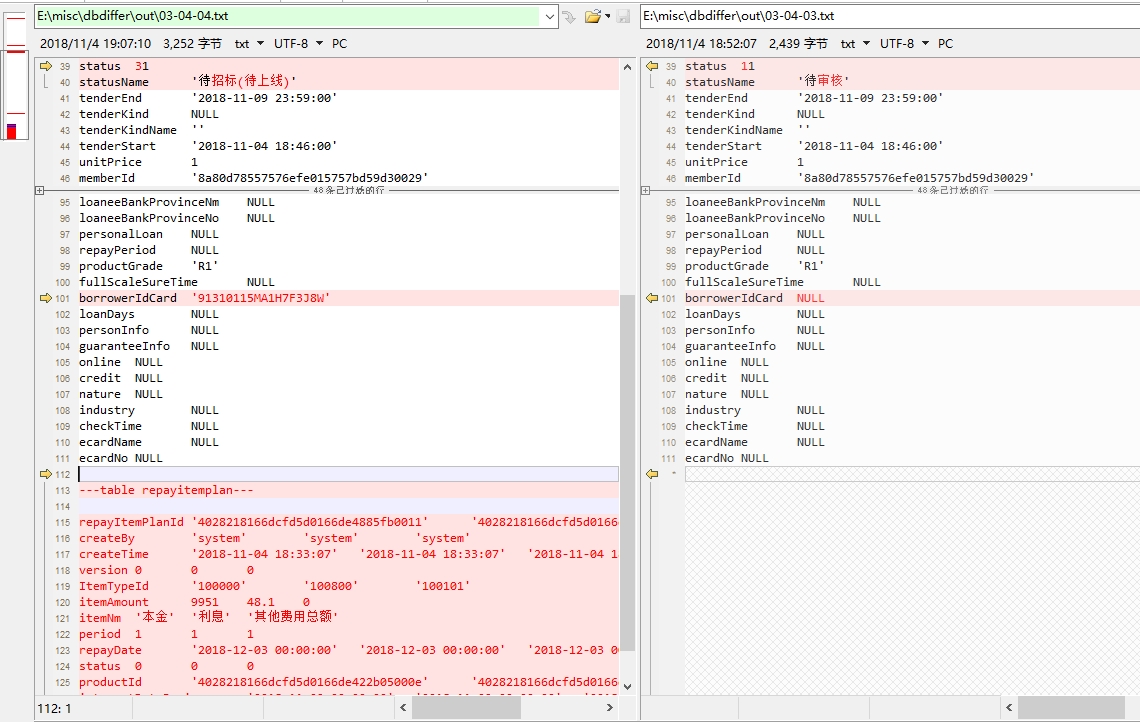
Task: Click the left pane vertical scrollbar thumb
Action: click(627, 470)
